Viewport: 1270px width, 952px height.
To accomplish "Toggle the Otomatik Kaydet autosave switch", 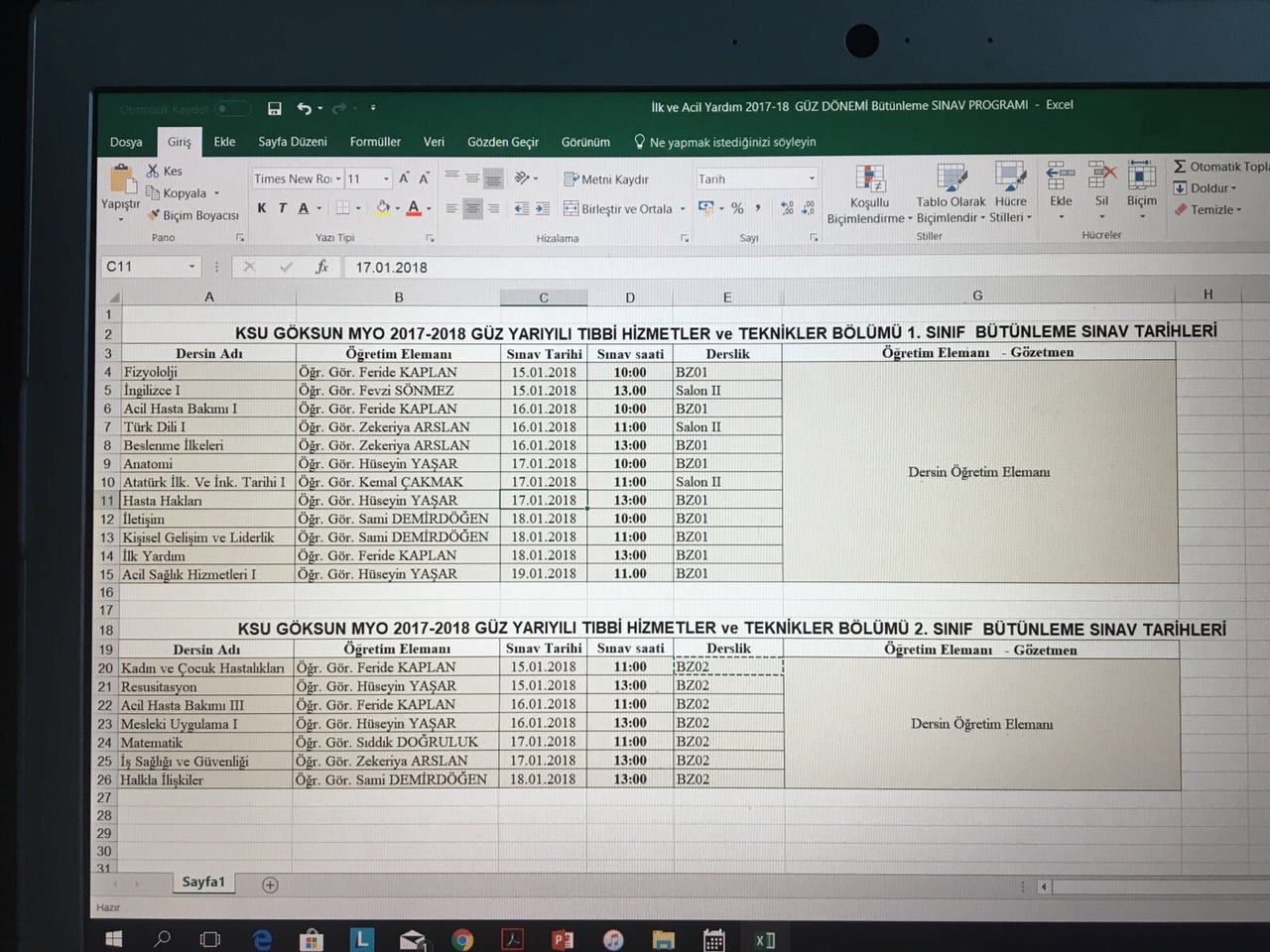I will point(232,109).
